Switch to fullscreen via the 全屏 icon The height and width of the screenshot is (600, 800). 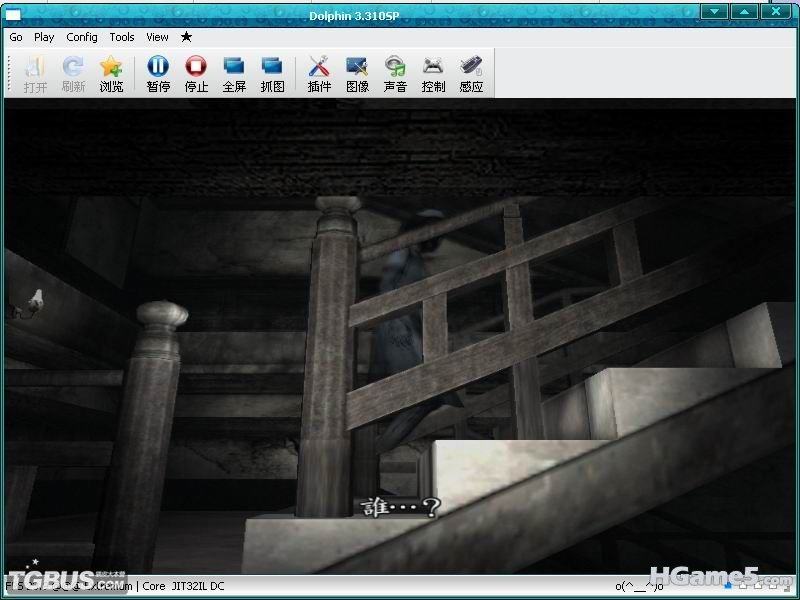234,73
